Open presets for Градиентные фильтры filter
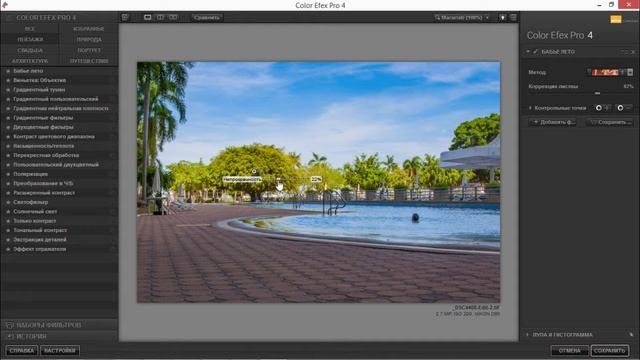The height and width of the screenshot is (360, 640). click(112, 118)
